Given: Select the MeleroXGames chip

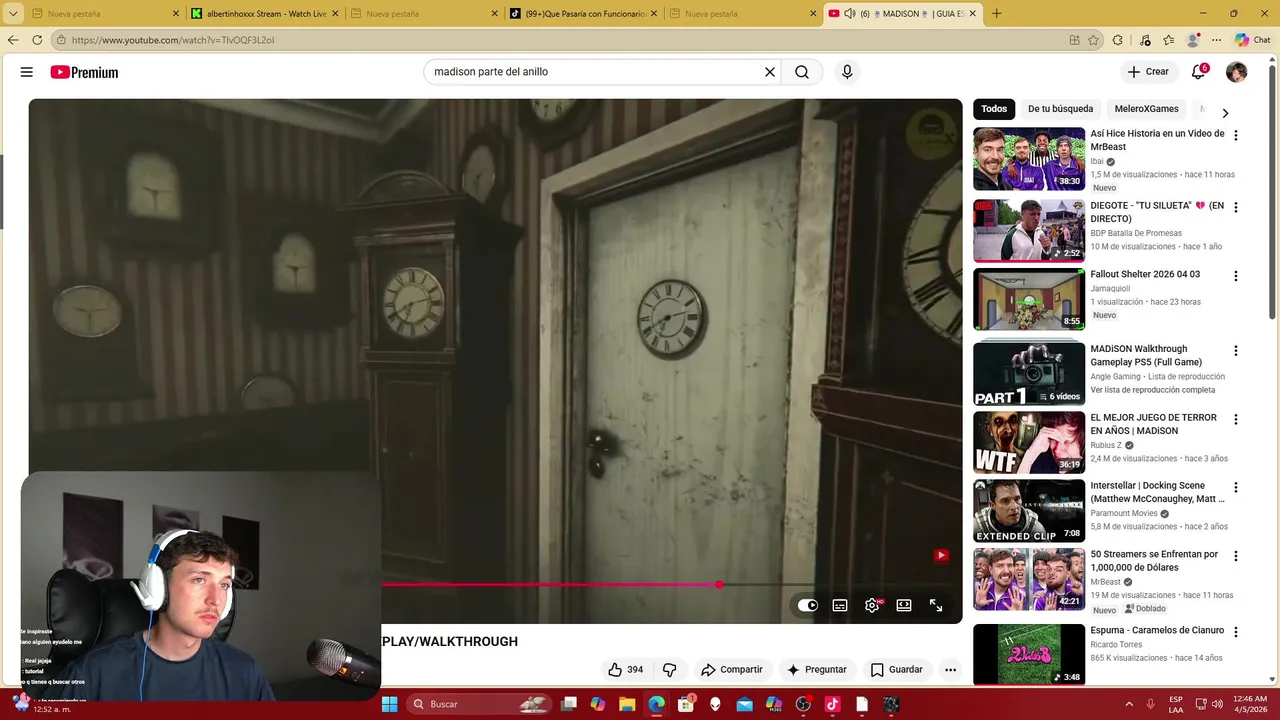Looking at the screenshot, I should pyautogui.click(x=1147, y=109).
